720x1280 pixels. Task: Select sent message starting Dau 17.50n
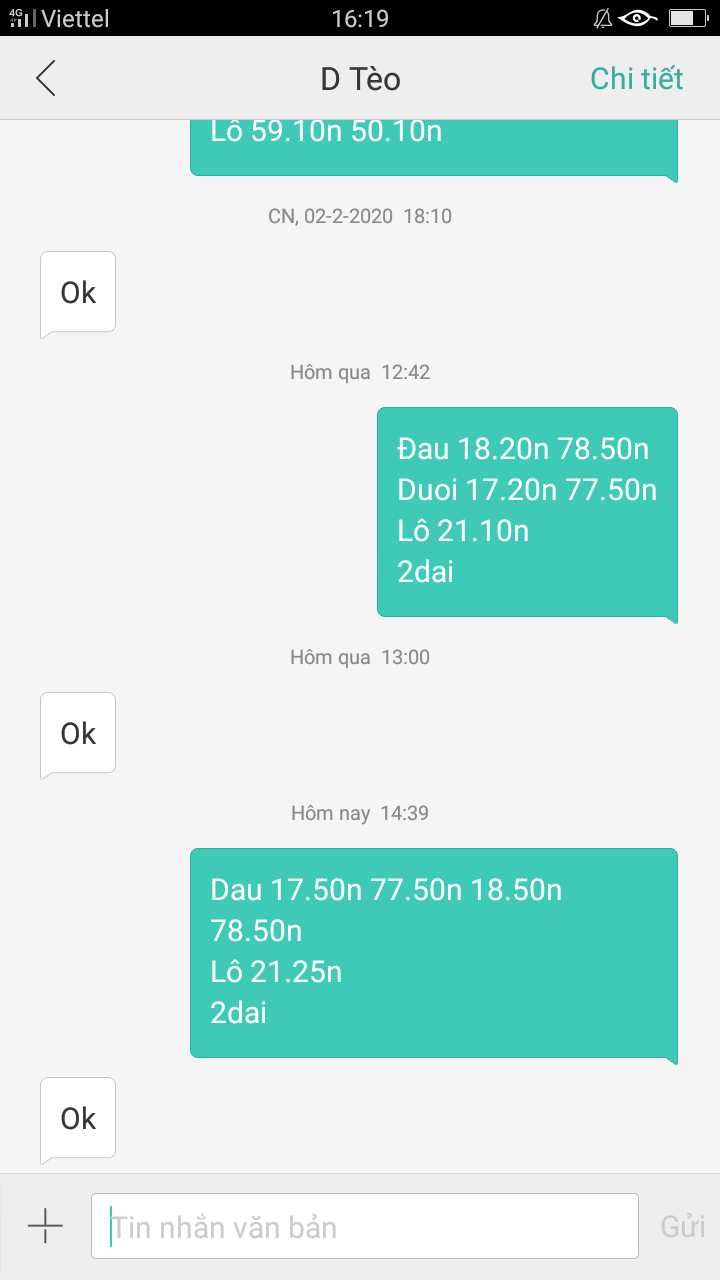click(433, 952)
